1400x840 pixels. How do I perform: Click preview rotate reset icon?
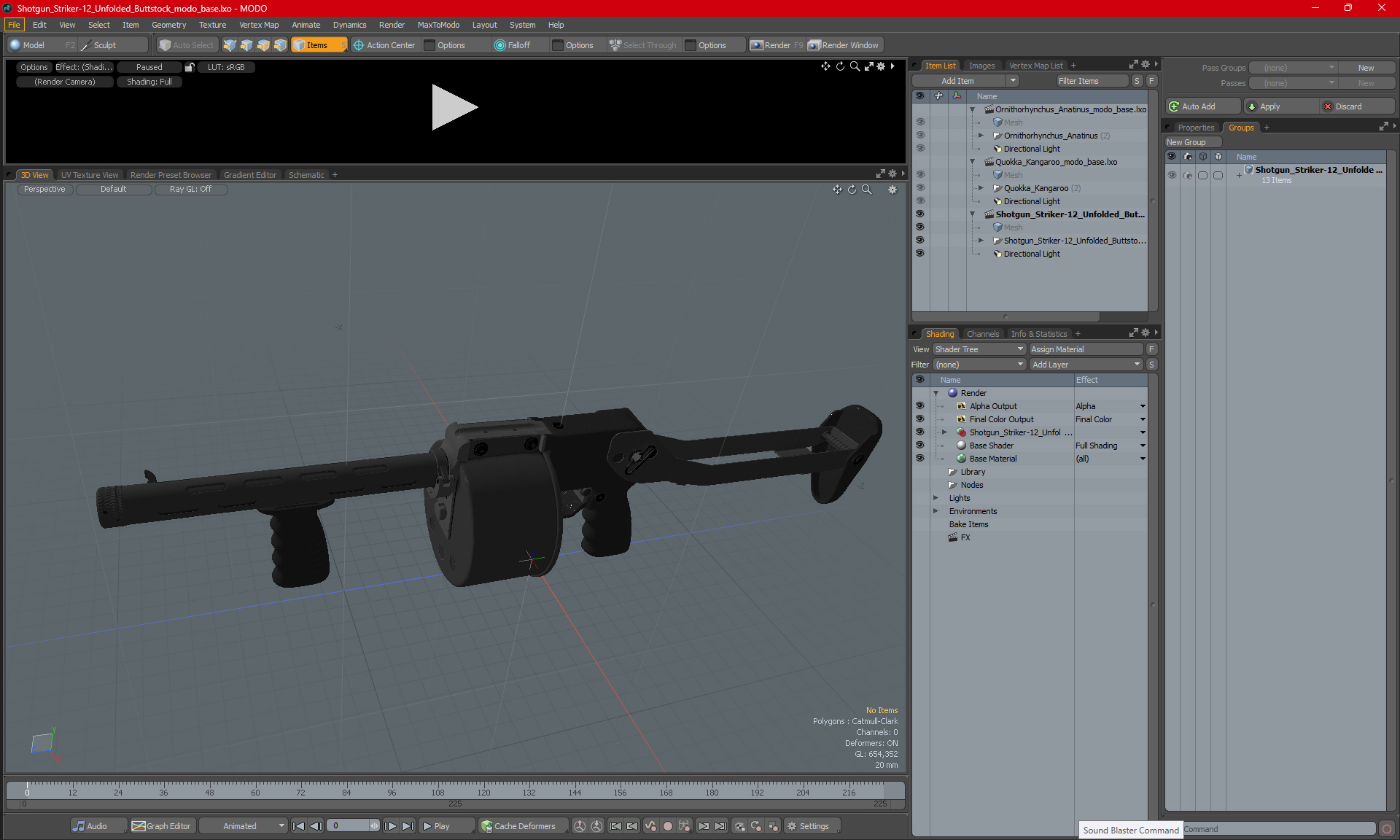pos(840,66)
